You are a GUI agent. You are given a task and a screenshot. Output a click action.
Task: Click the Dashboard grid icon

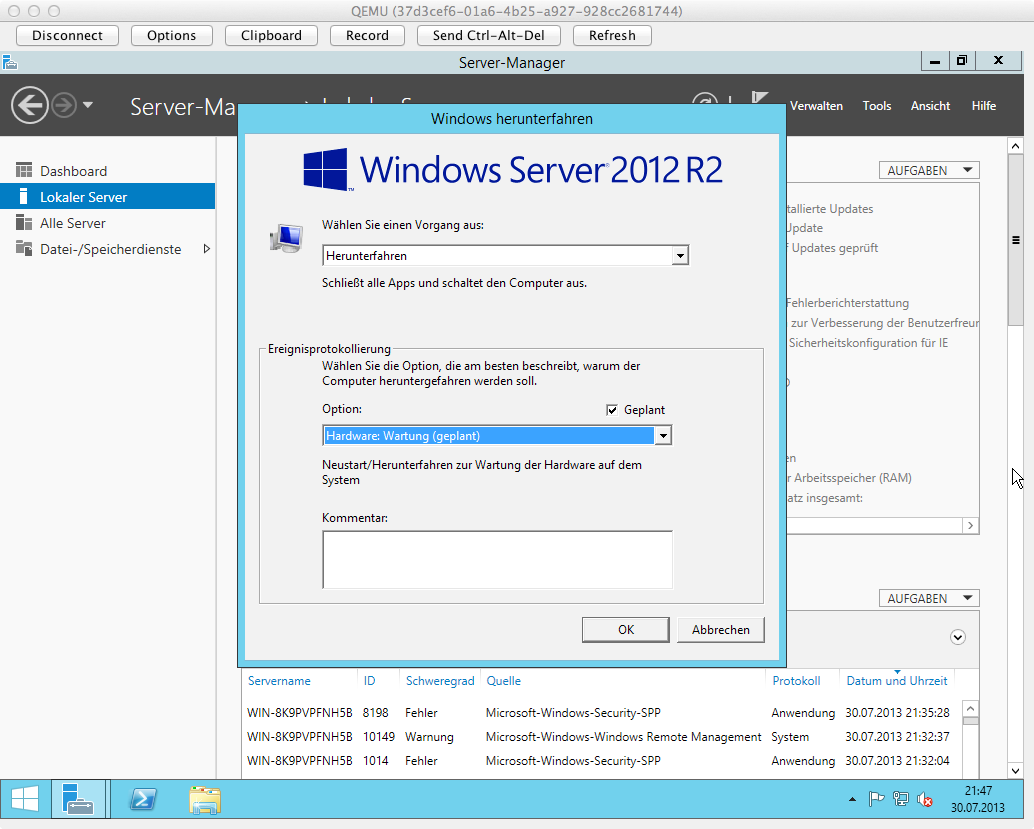click(x=24, y=170)
